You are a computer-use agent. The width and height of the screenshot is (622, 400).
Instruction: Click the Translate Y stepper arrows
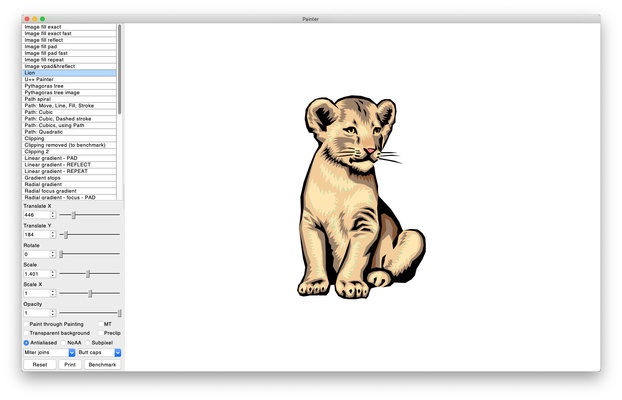coord(53,235)
